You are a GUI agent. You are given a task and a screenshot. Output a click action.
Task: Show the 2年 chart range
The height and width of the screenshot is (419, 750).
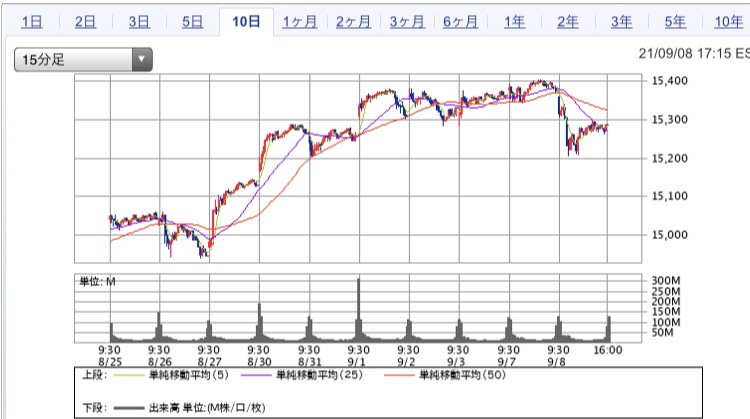point(568,22)
